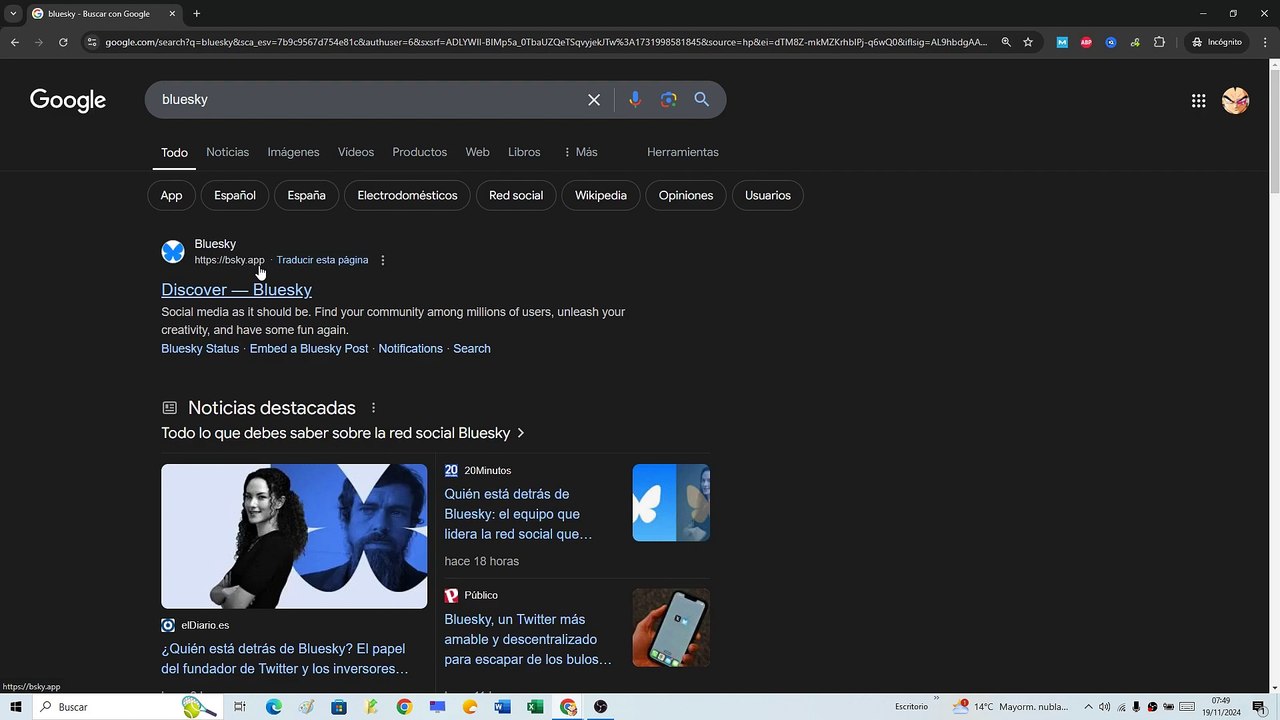The width and height of the screenshot is (1280, 720).
Task: Show hidden system tray icons
Action: click(x=1089, y=707)
